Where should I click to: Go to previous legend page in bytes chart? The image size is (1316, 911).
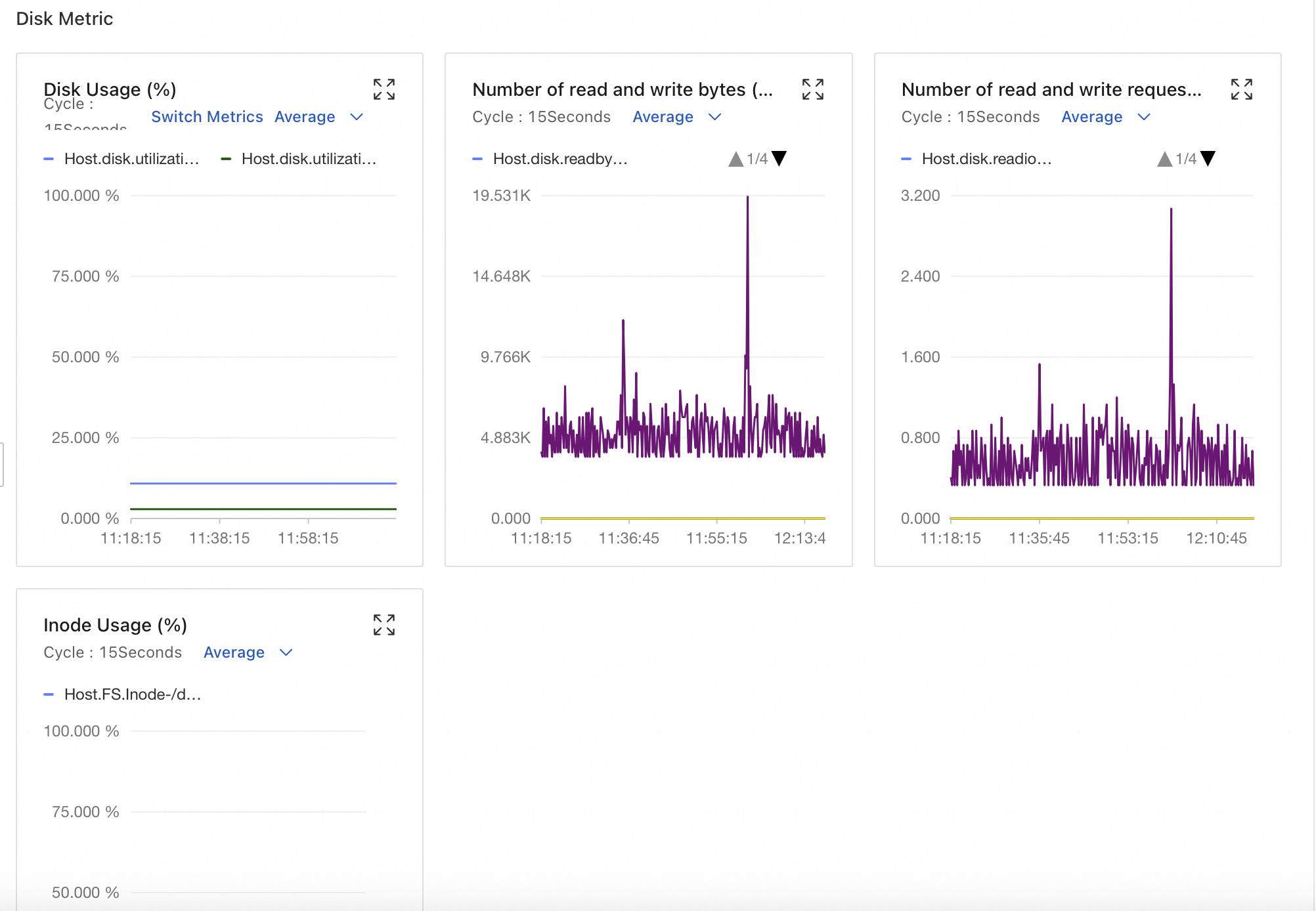coord(735,159)
